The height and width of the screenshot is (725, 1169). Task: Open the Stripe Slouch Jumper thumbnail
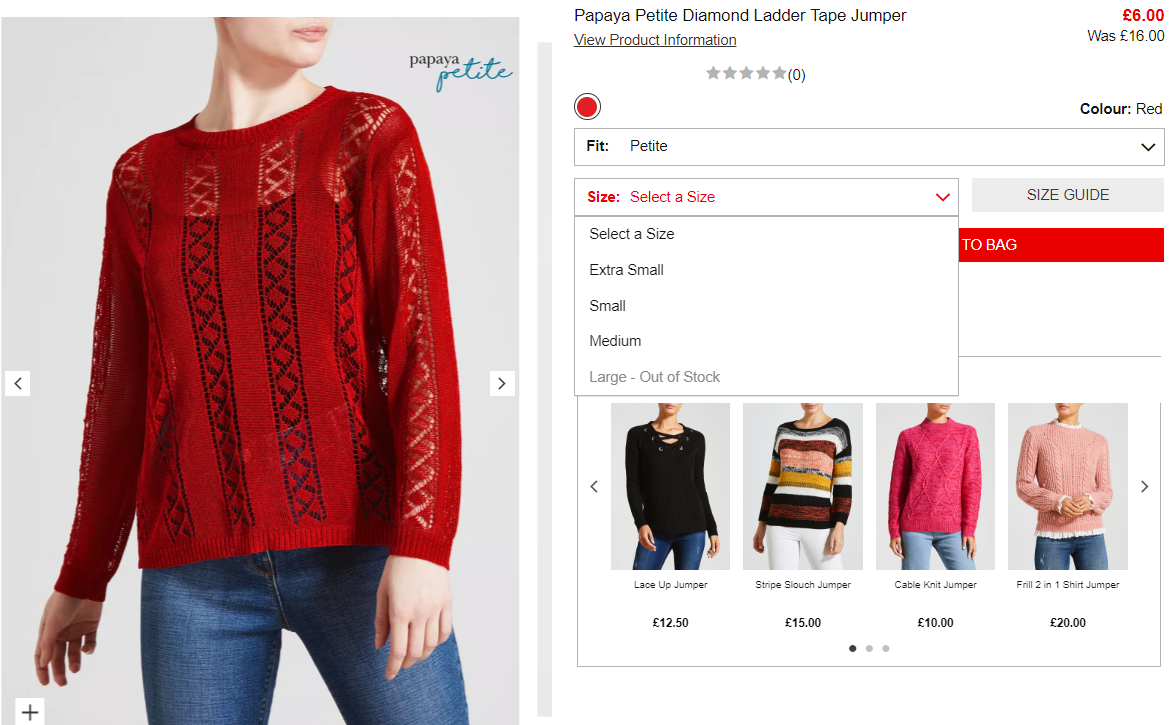(803, 486)
